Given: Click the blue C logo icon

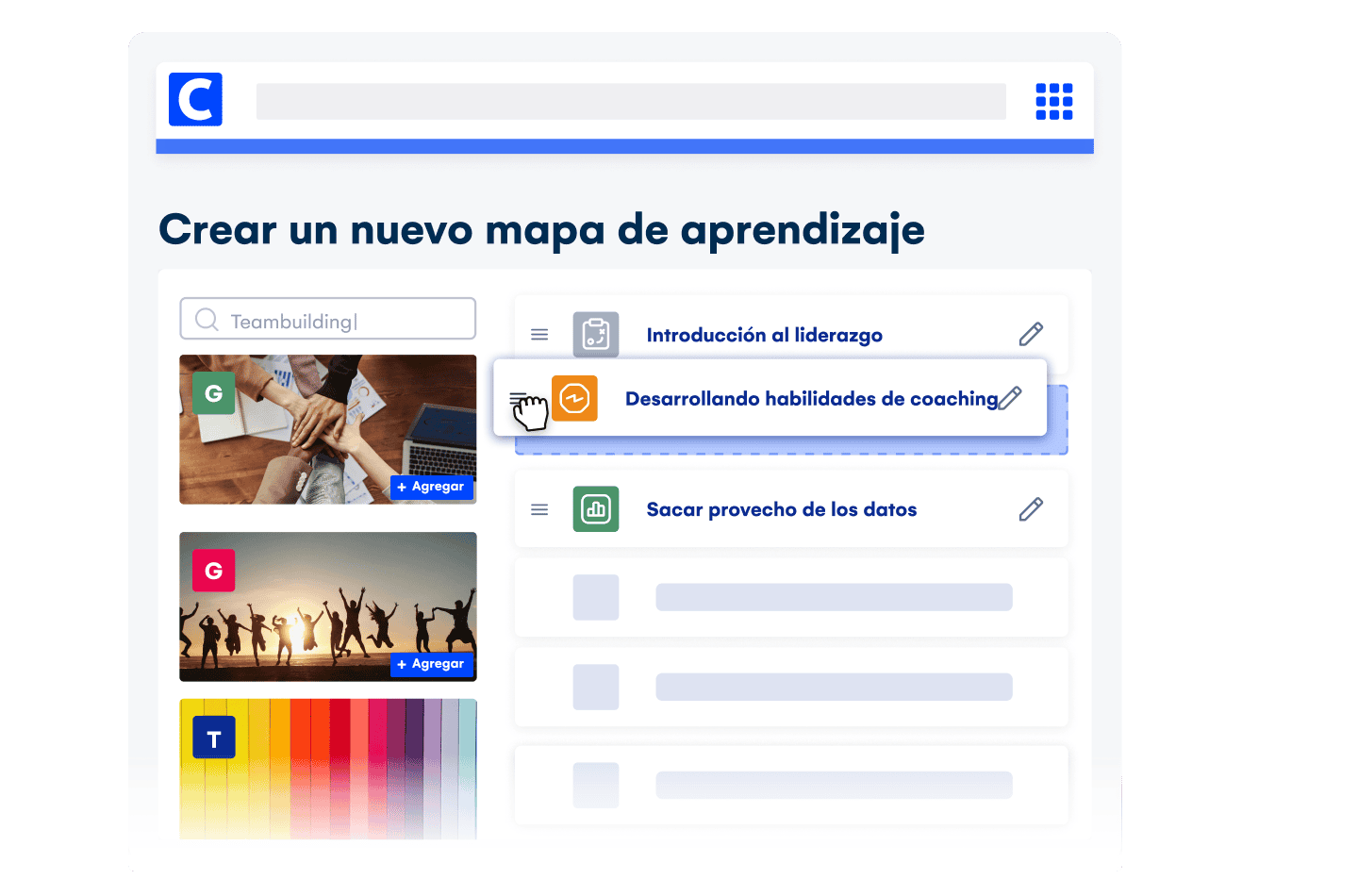Looking at the screenshot, I should click(195, 99).
